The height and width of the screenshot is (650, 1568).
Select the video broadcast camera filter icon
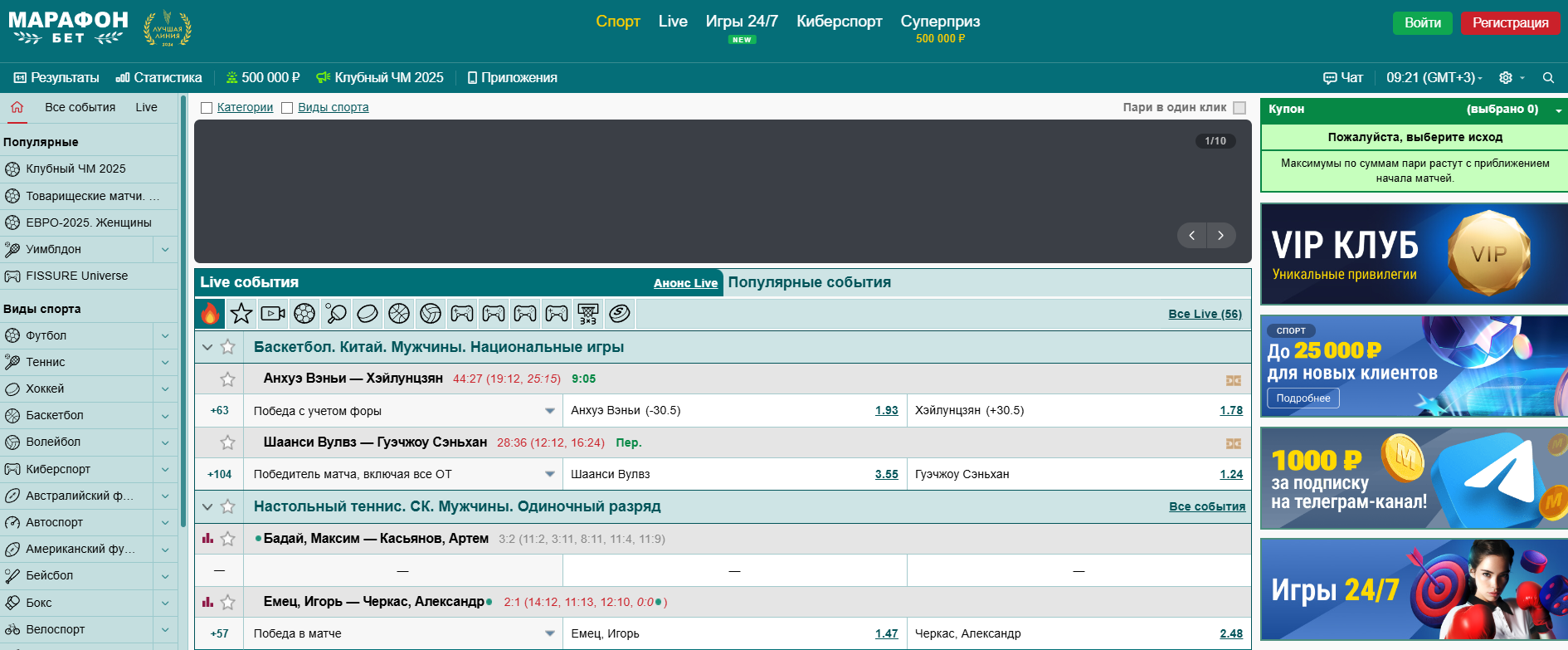[x=273, y=314]
